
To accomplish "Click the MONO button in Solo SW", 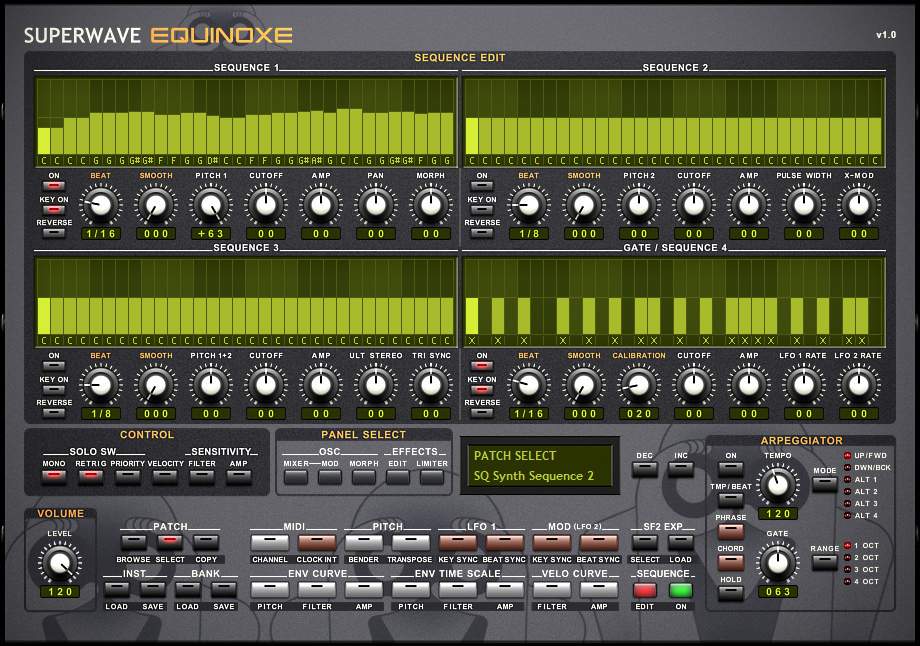I will point(54,476).
